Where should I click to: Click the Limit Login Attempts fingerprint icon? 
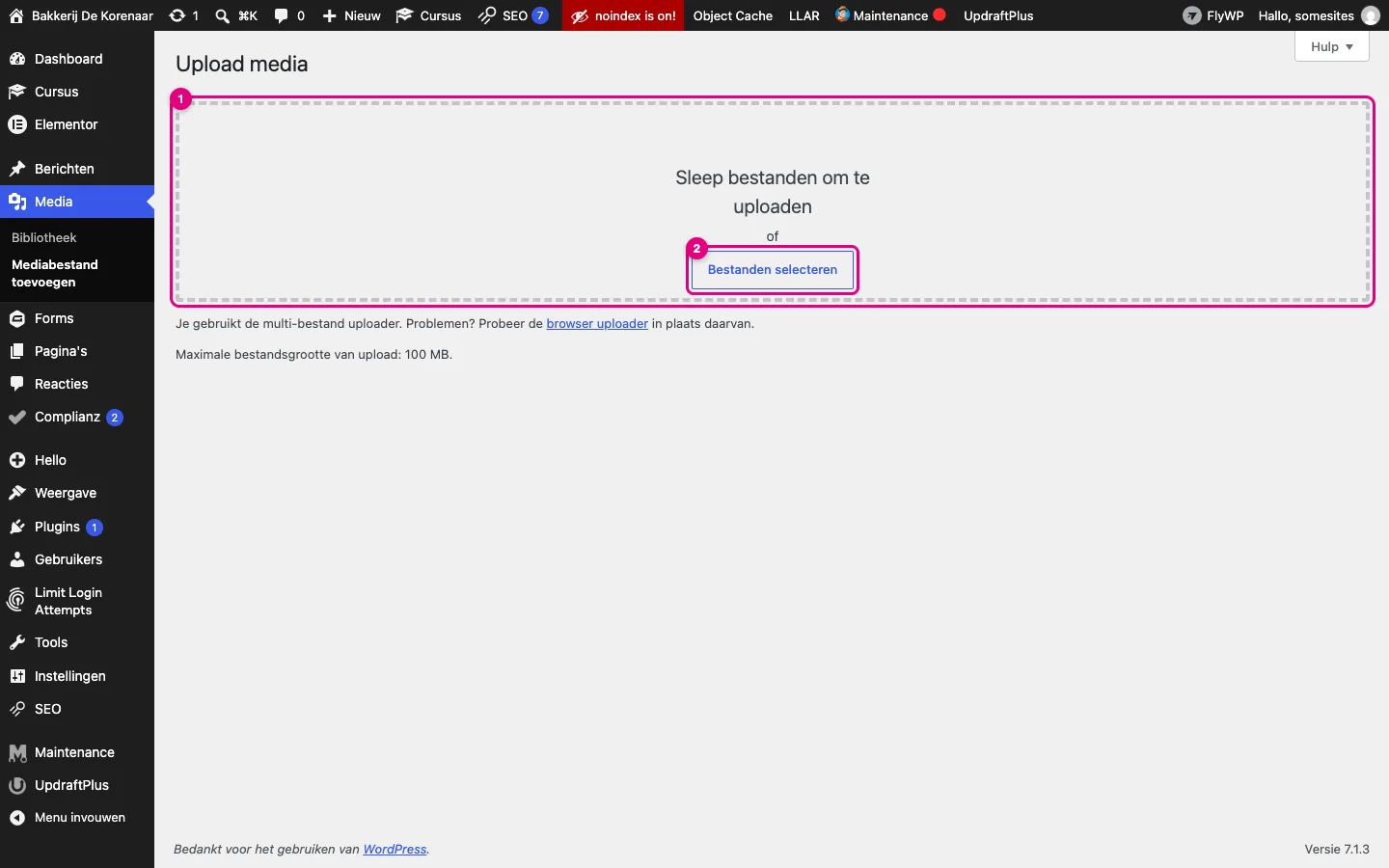coord(16,601)
